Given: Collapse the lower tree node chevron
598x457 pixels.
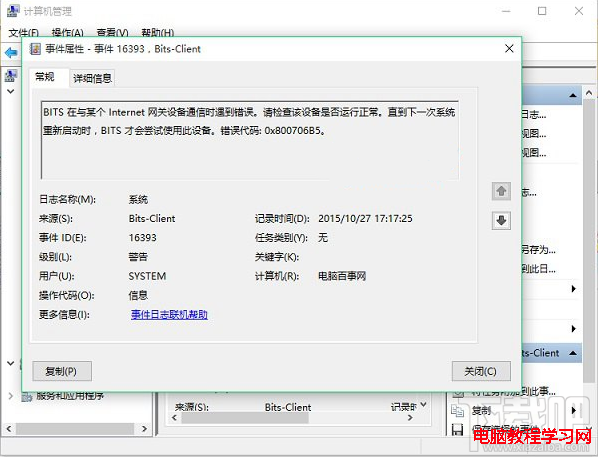Looking at the screenshot, I should point(11,364).
